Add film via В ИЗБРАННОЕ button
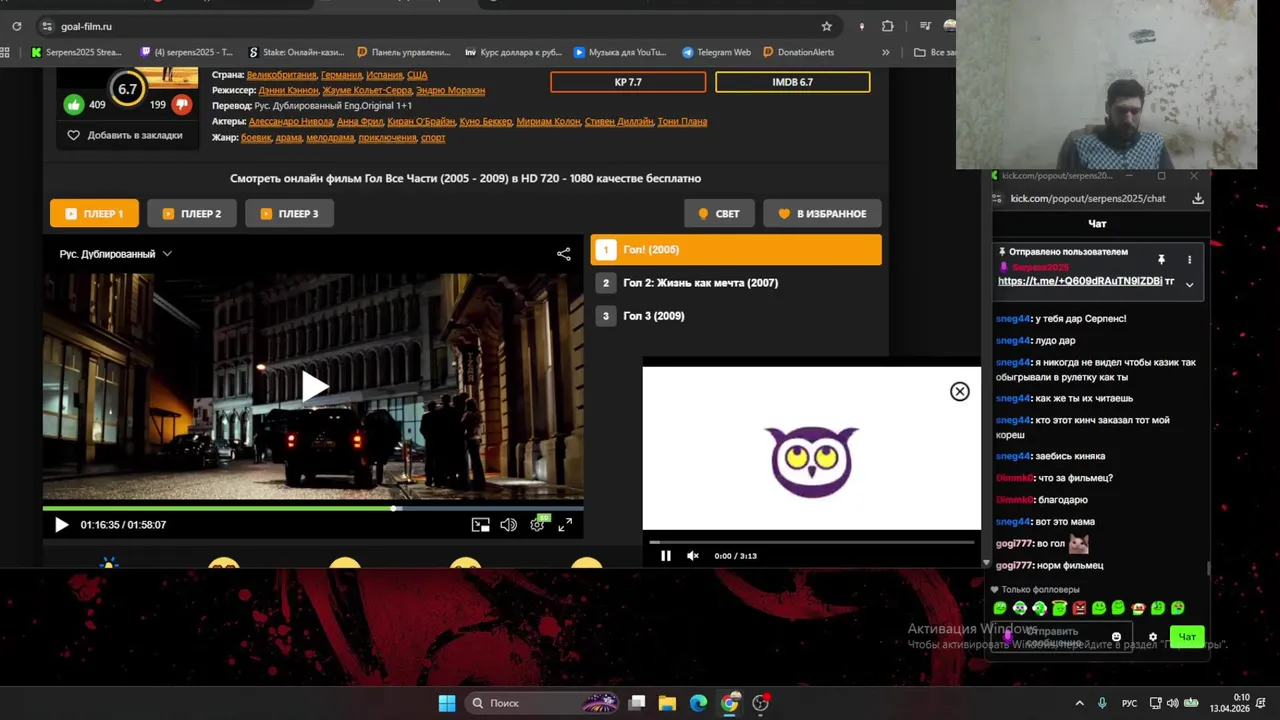1280x720 pixels. click(822, 213)
